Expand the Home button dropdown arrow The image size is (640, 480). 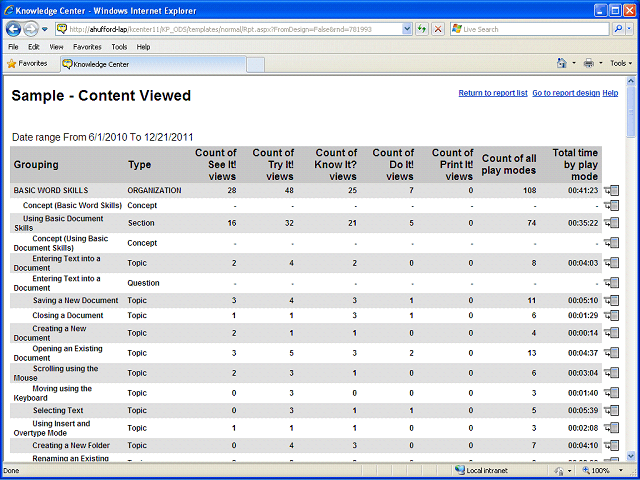(573, 63)
